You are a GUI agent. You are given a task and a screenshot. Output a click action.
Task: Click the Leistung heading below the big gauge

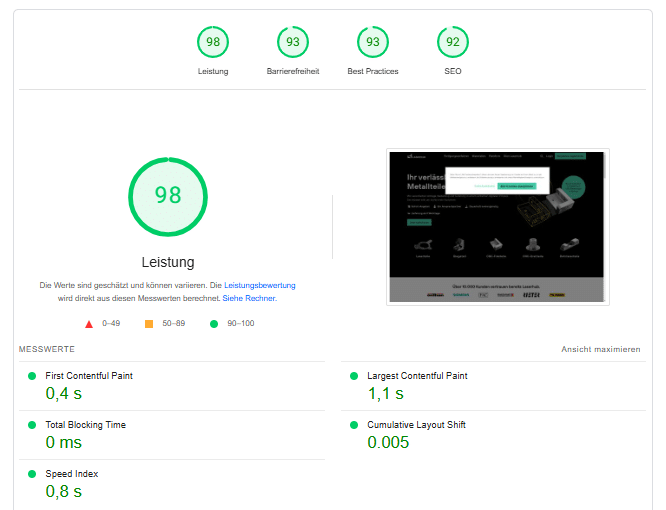pos(168,262)
